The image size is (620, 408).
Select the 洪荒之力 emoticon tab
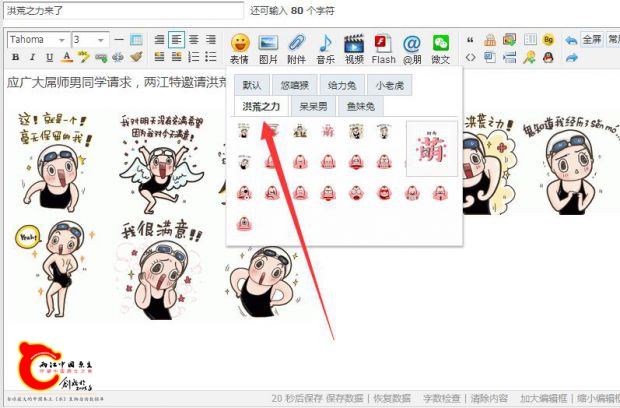(261, 106)
